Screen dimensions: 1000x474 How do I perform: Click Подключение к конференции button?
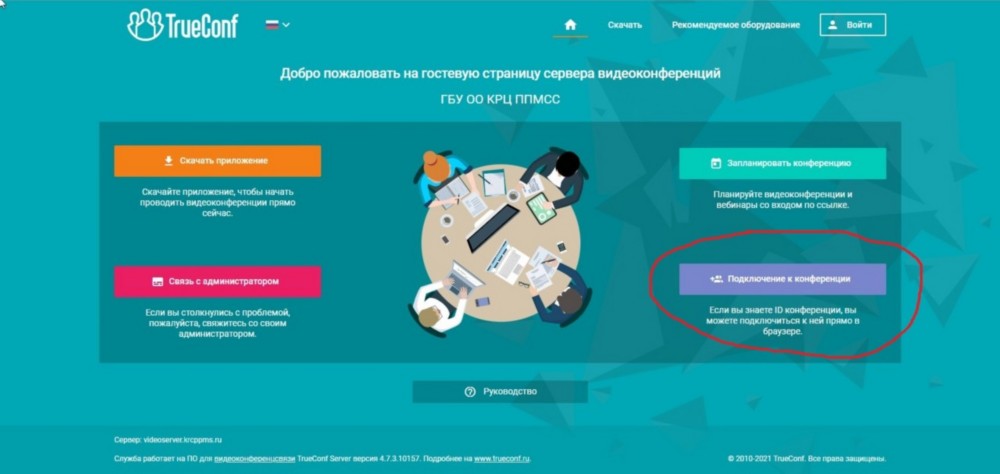782,279
